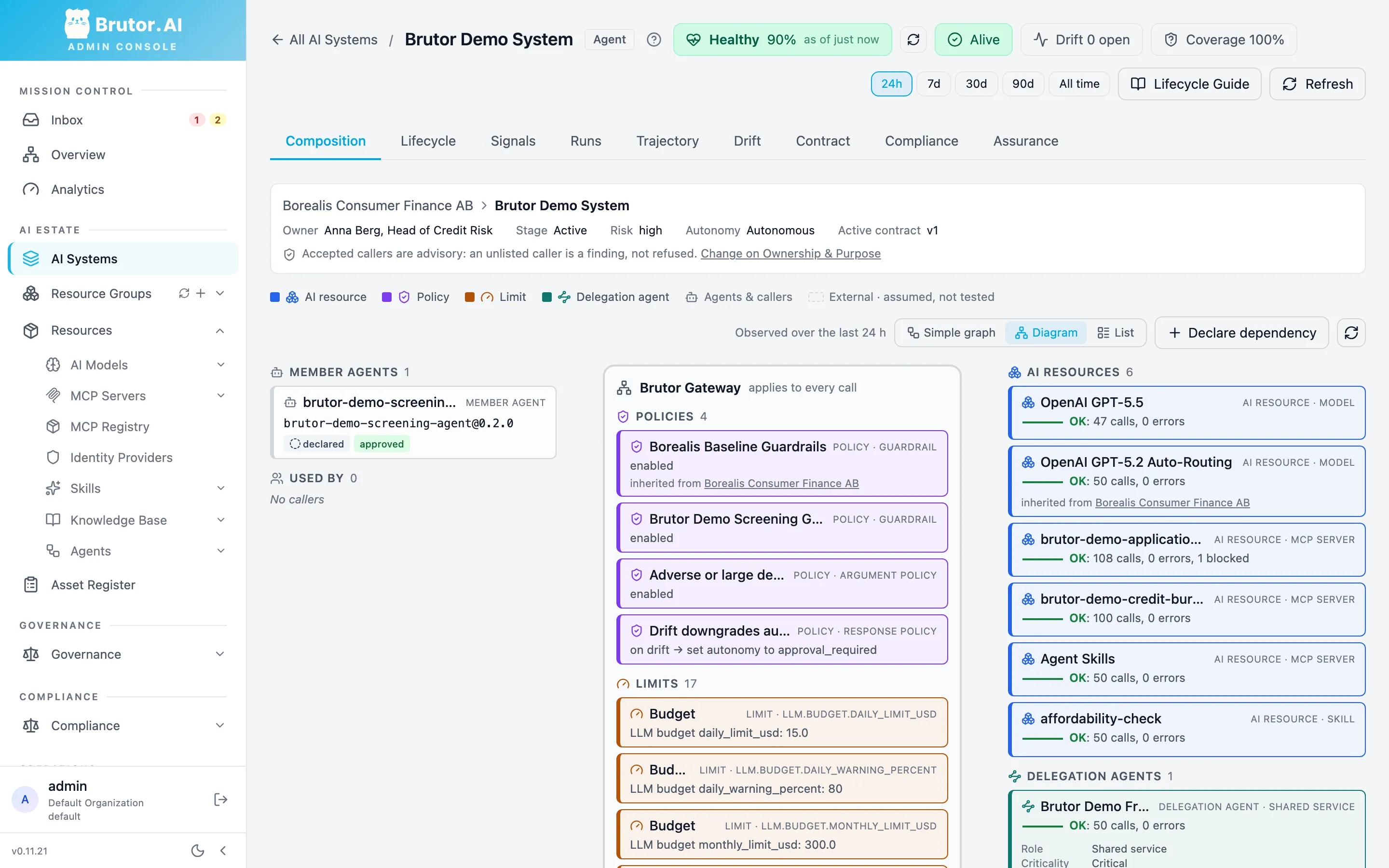This screenshot has width=1389, height=868.
Task: Open the Lifecycle Guide
Action: click(1189, 84)
